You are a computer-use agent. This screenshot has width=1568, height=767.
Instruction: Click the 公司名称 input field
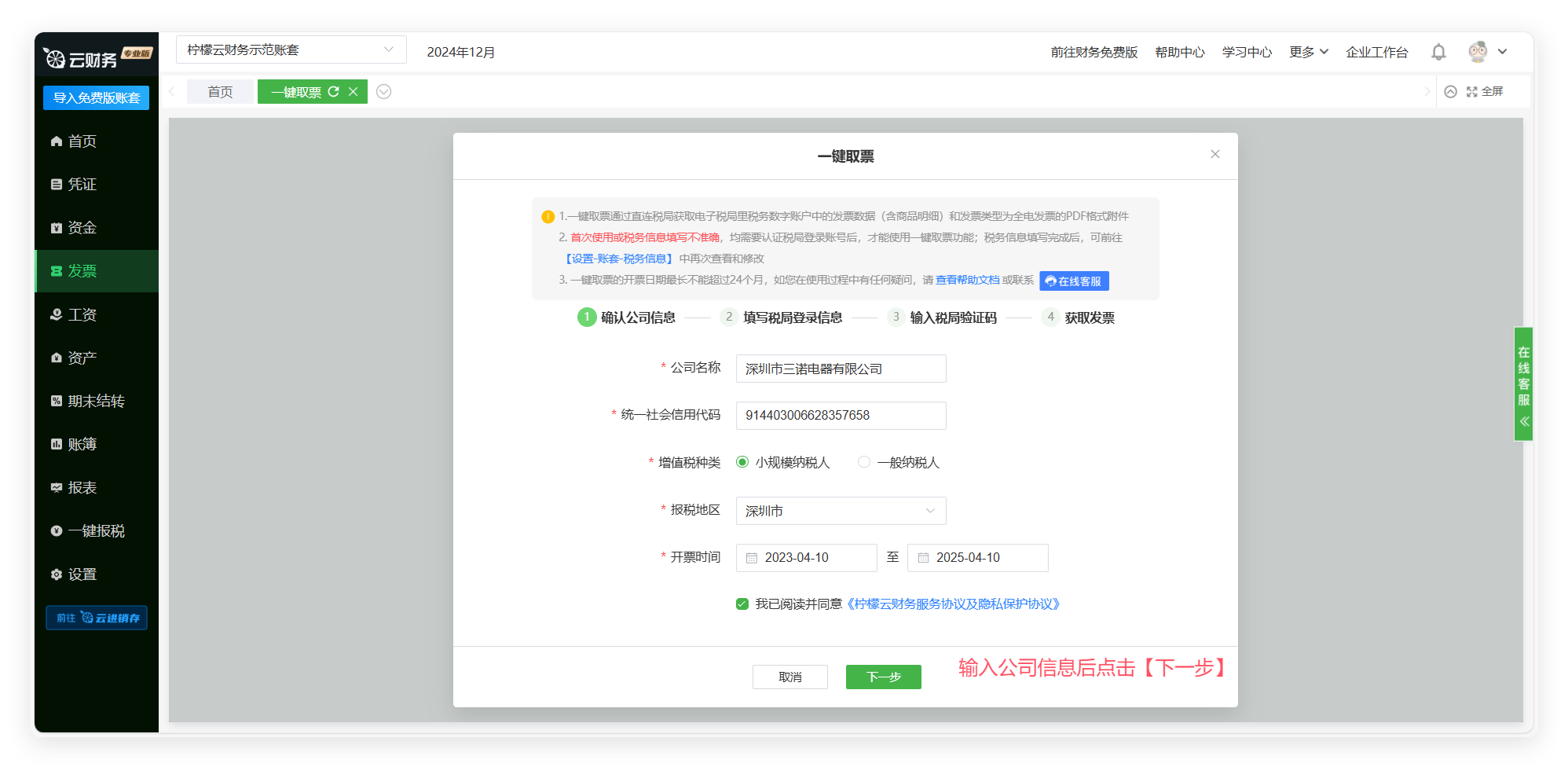pyautogui.click(x=841, y=369)
